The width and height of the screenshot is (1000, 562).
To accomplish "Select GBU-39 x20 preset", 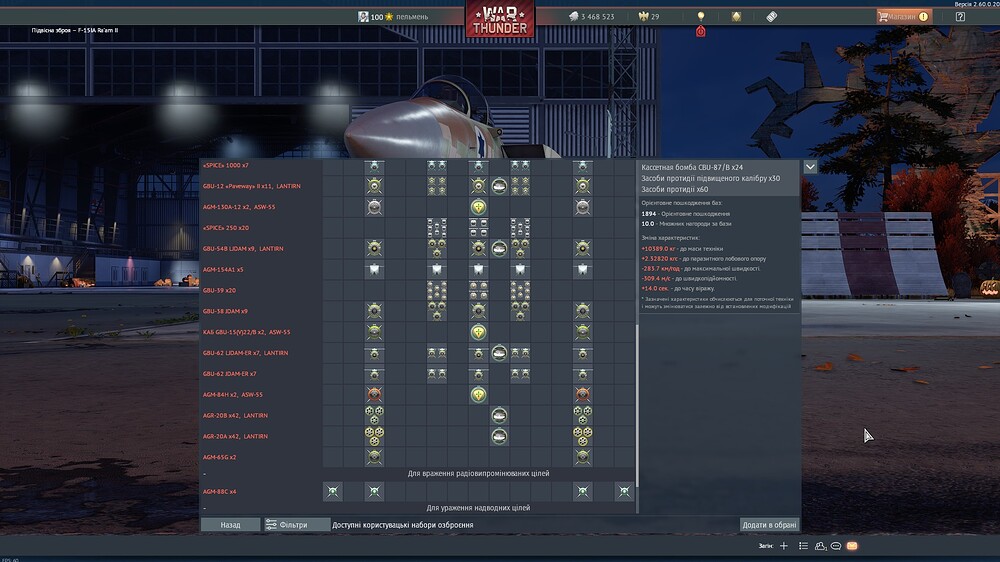I will point(219,290).
